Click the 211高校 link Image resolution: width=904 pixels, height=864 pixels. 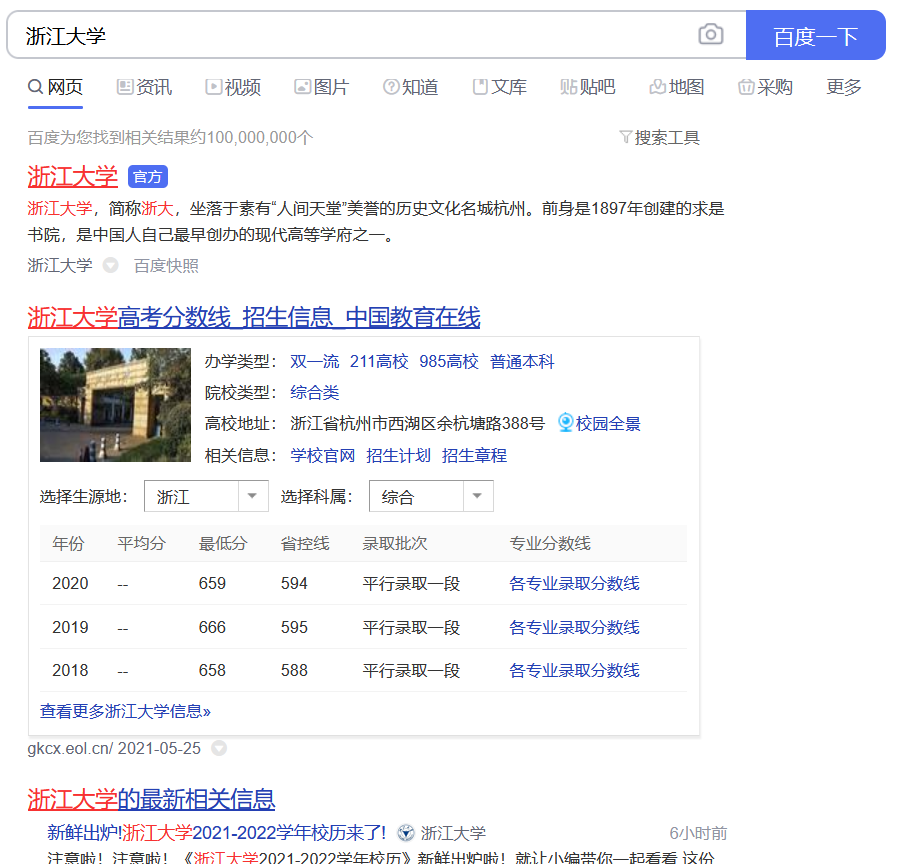coord(379,361)
